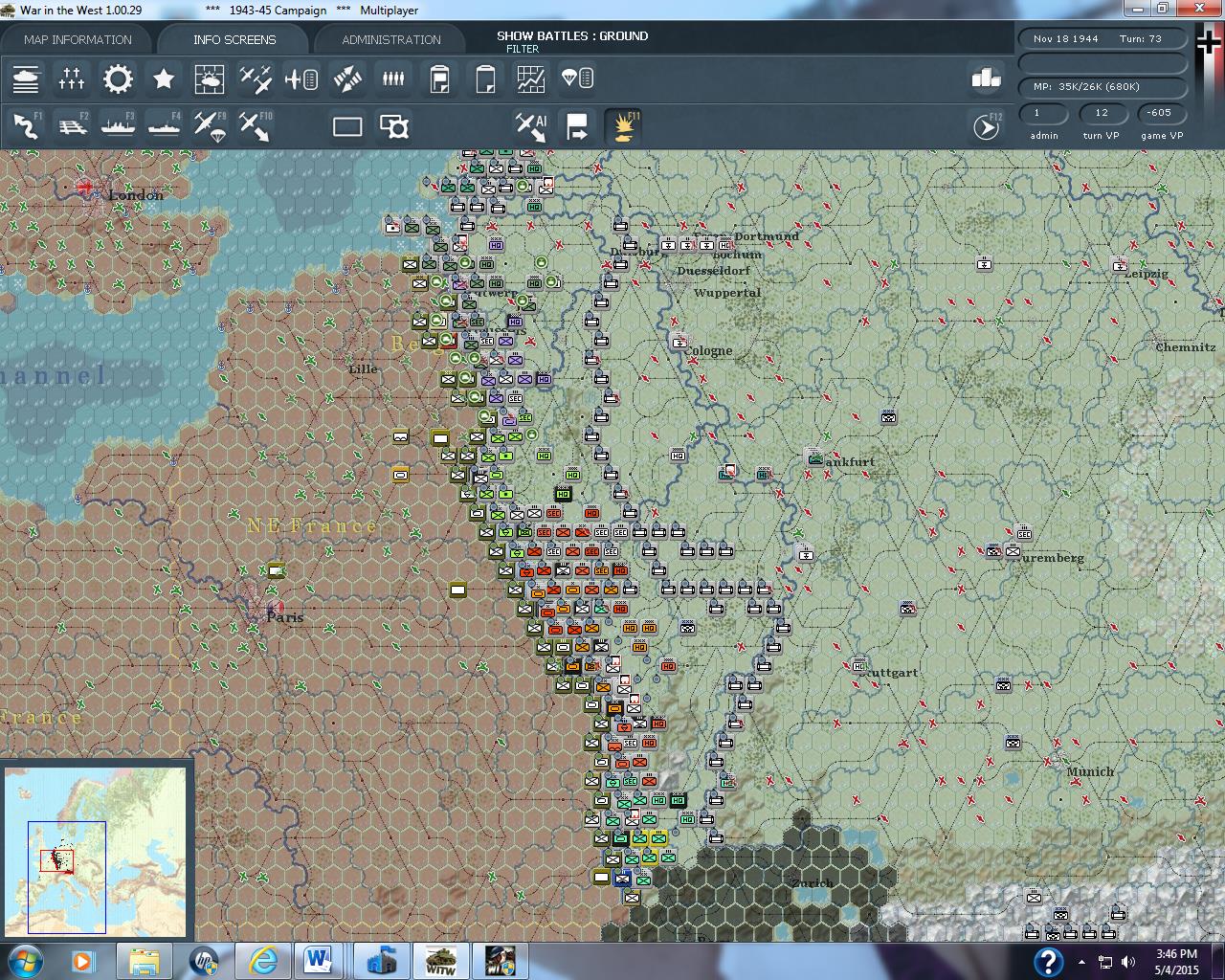Open the HP support assistant taskbar icon
Screen dimensions: 1225x980
click(x=204, y=961)
